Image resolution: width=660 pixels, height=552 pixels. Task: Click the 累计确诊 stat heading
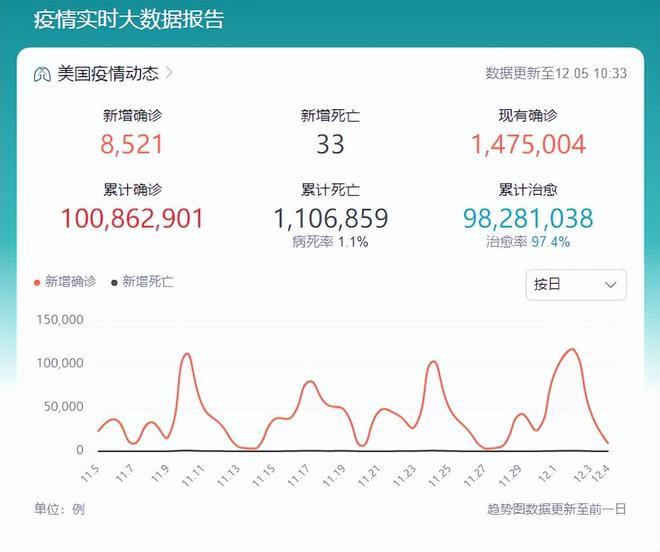coord(133,189)
